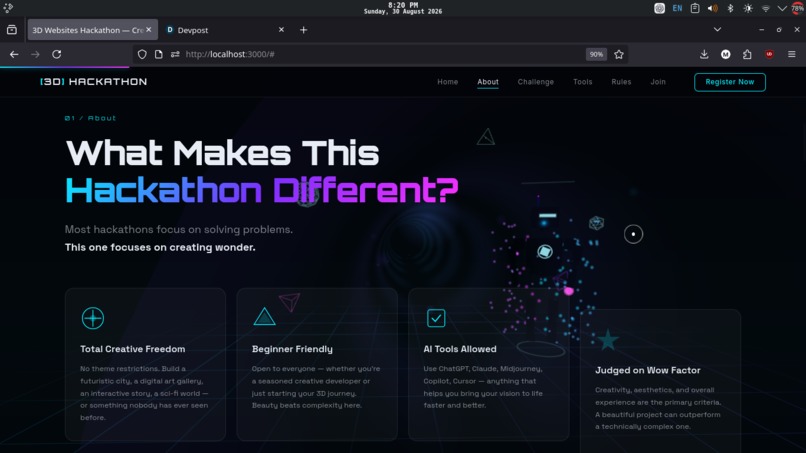806x453 pixels.
Task: Open a new browser tab
Action: (303, 30)
